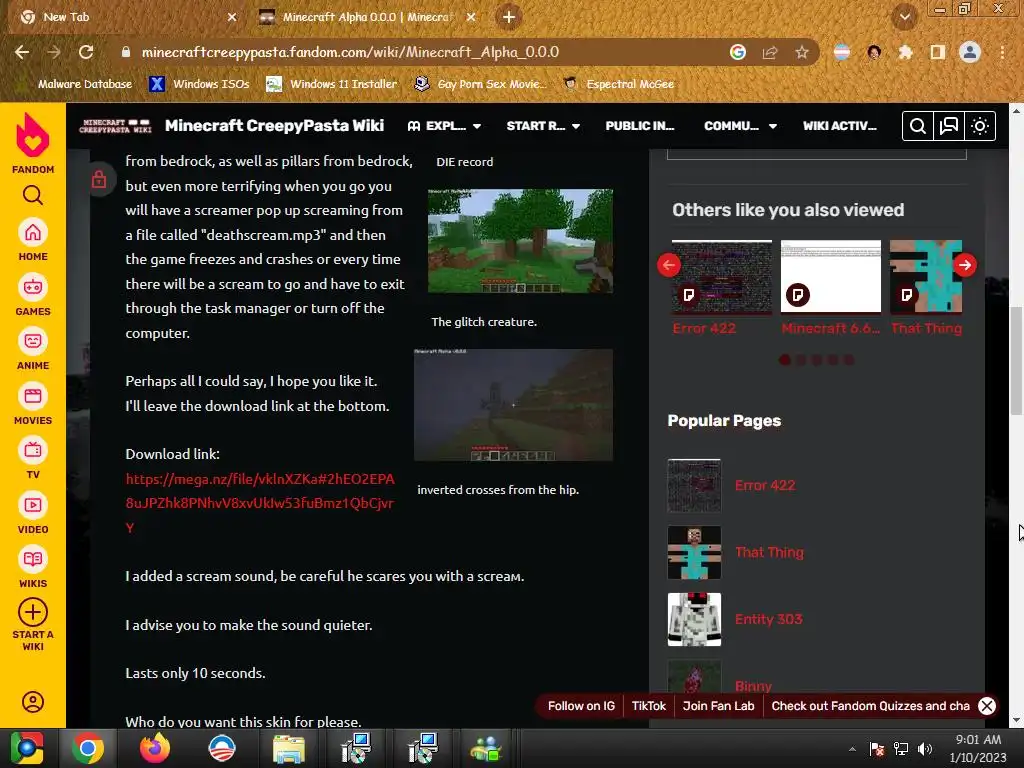Open Minecraft 6.6... carousel thumbnail

(x=831, y=276)
